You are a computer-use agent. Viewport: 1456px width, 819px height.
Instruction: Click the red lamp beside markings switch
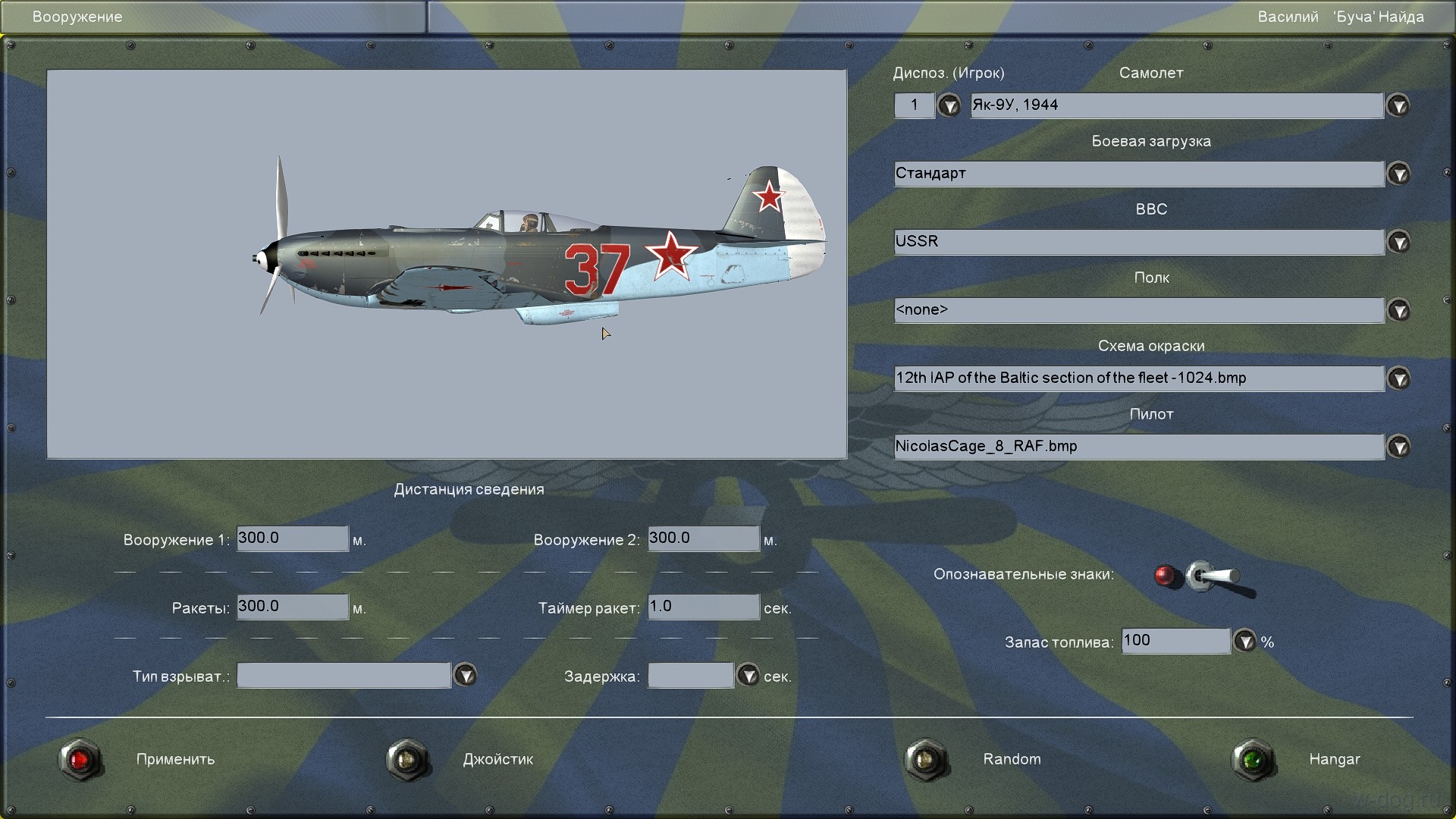1164,576
